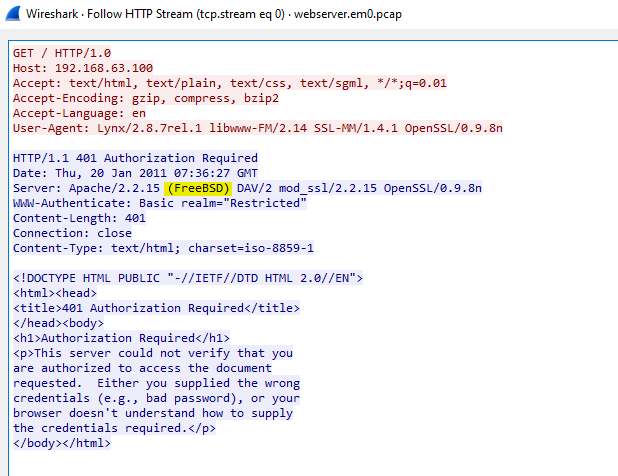Image resolution: width=618 pixels, height=476 pixels.
Task: Click the 'Accept-Language: en' line
Action: point(79,113)
